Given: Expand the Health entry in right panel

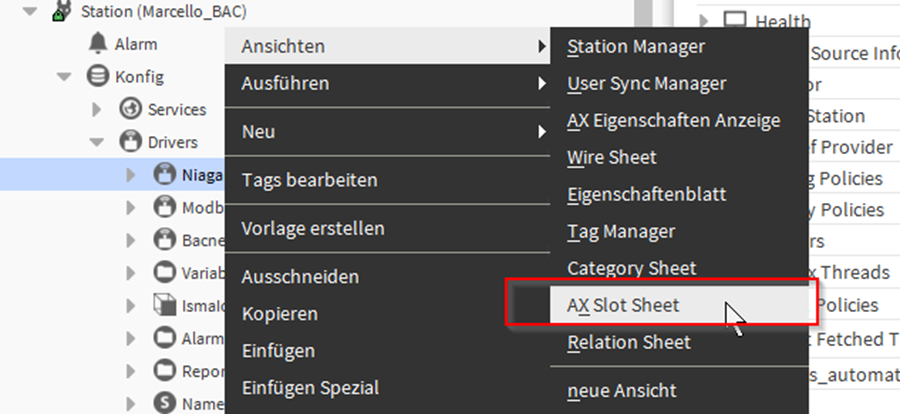Looking at the screenshot, I should 704,21.
